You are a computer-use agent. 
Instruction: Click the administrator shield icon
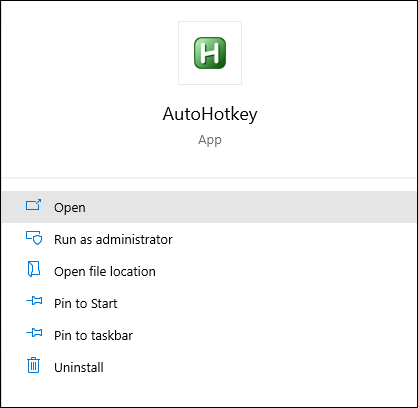pos(34,238)
